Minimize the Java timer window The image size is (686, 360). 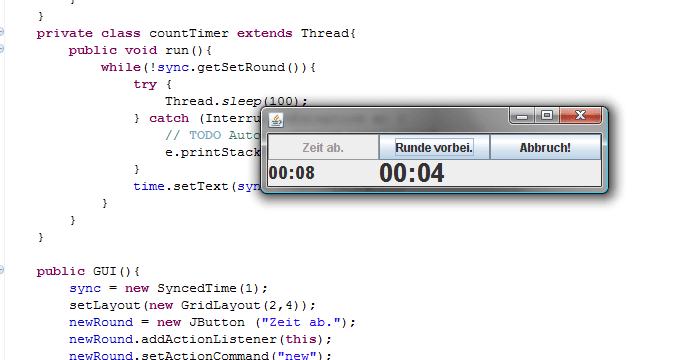[522, 116]
